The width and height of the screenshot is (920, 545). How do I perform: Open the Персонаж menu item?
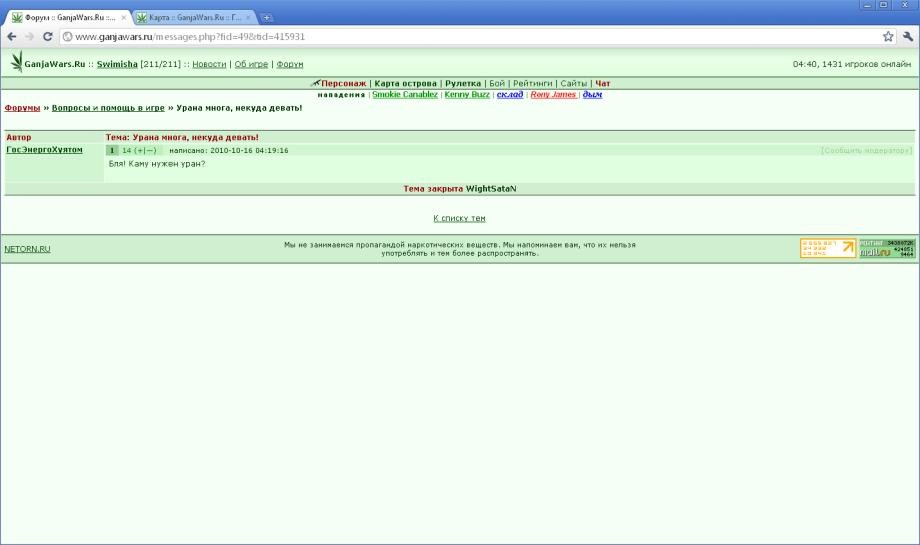(343, 83)
